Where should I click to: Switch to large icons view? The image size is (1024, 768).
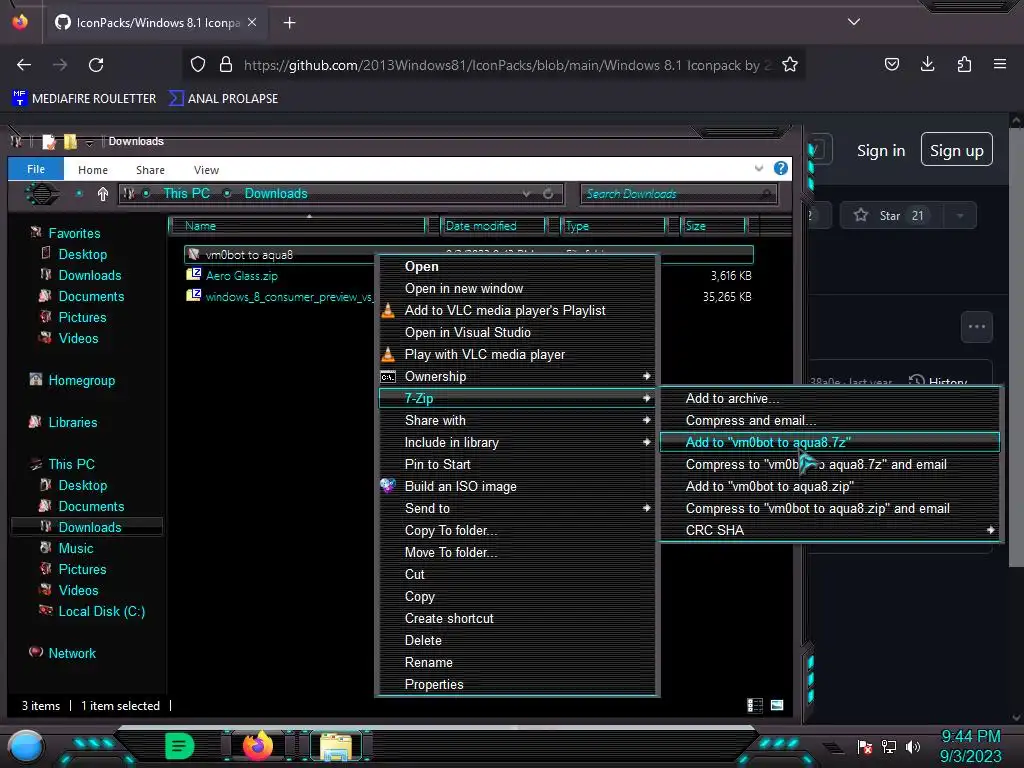tap(776, 705)
